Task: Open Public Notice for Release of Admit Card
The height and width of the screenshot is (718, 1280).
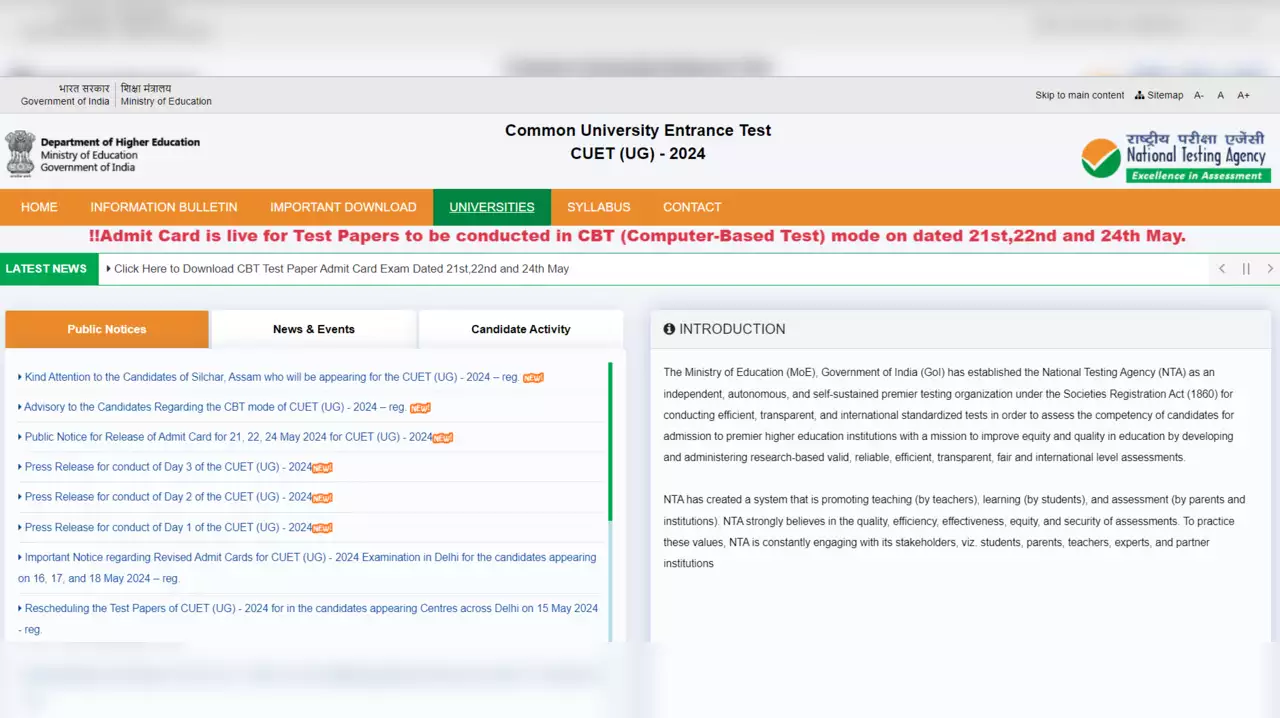Action: coord(227,437)
